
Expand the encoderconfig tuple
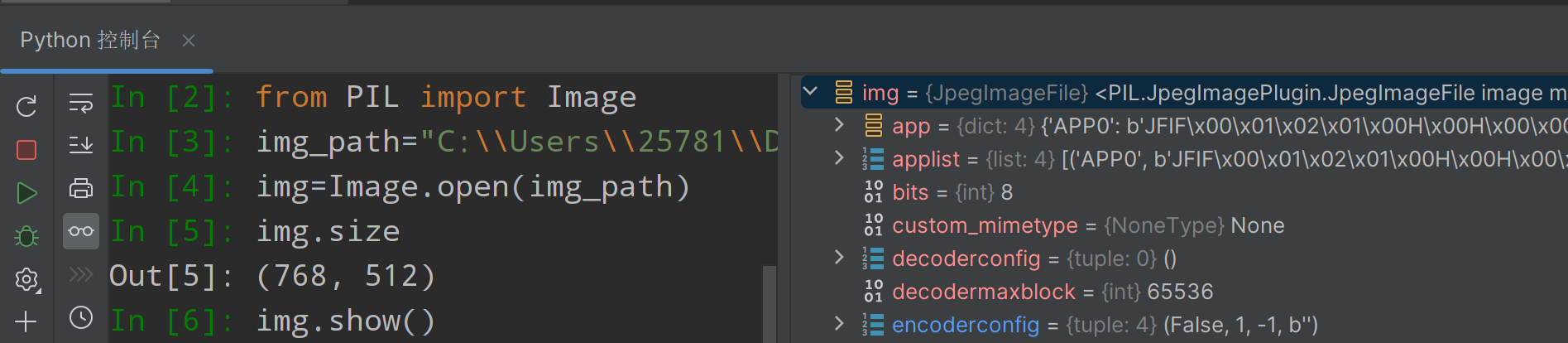(x=839, y=324)
